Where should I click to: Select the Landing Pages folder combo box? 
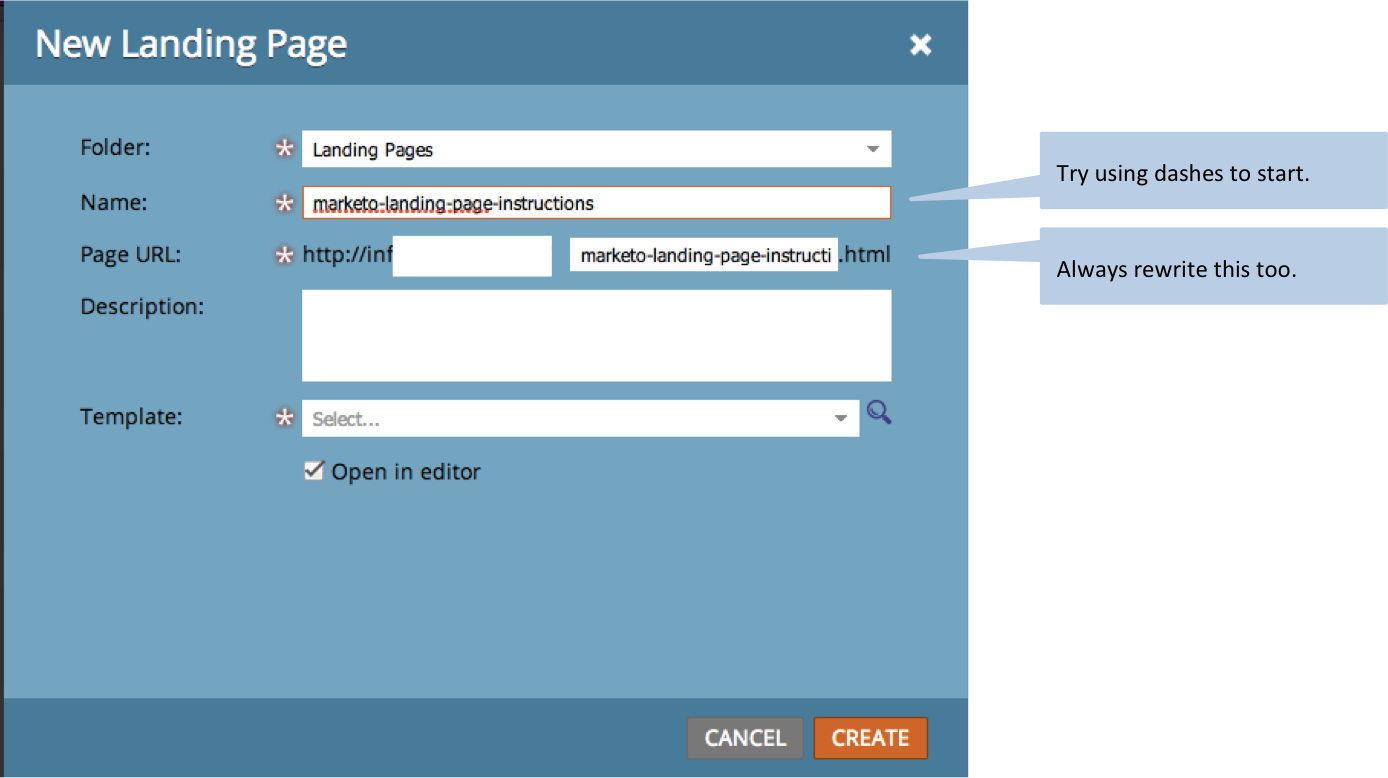pyautogui.click(x=580, y=149)
